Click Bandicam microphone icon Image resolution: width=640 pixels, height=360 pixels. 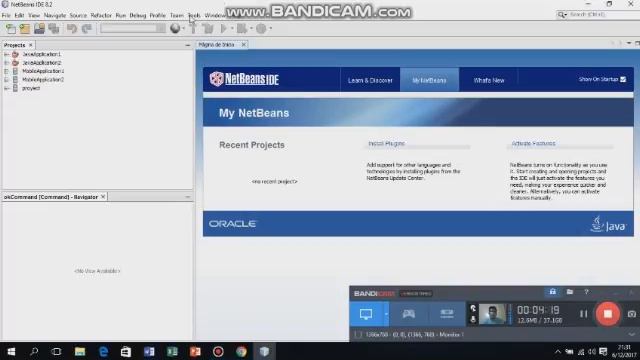(473, 319)
